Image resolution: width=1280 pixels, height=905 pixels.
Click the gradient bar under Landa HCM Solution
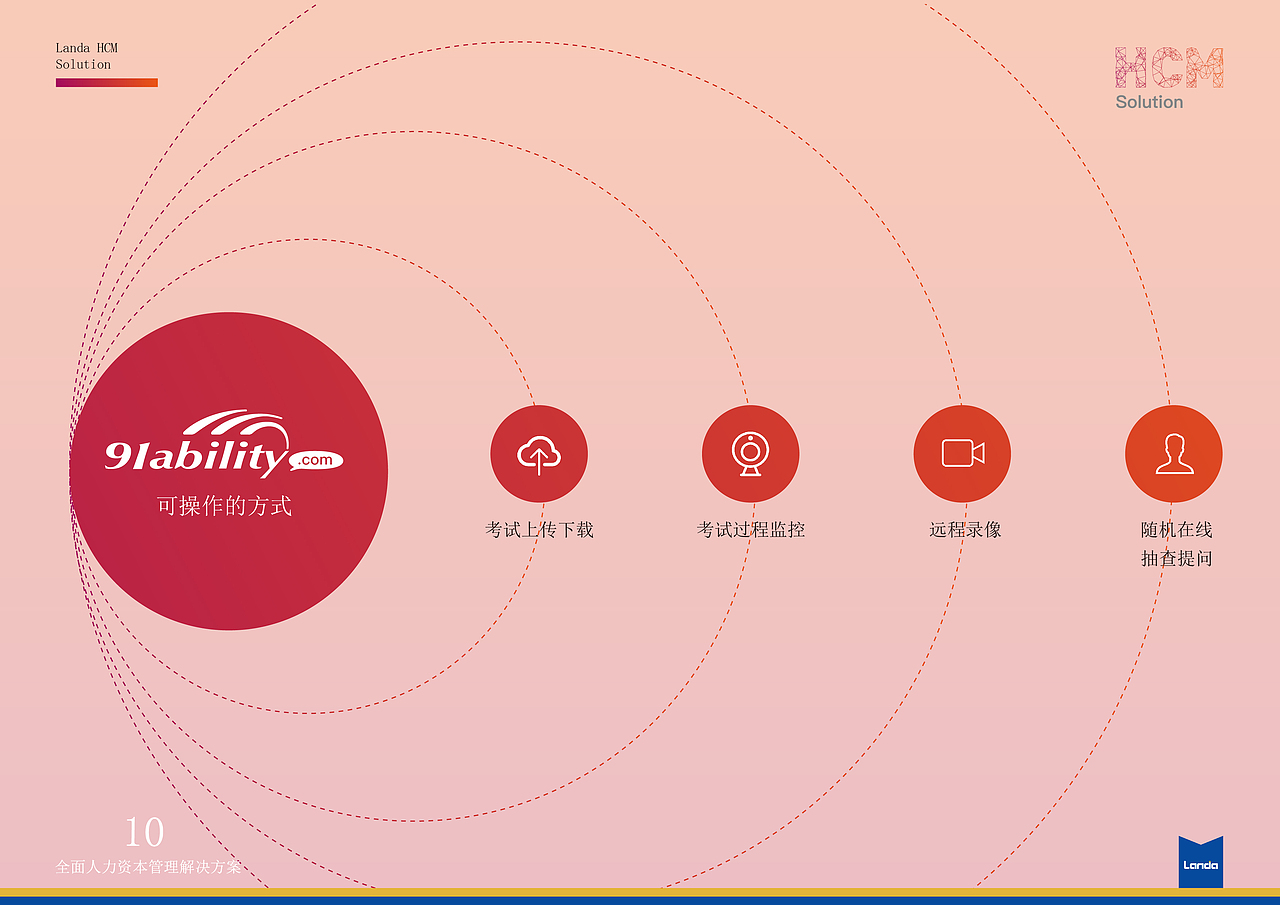pos(107,83)
